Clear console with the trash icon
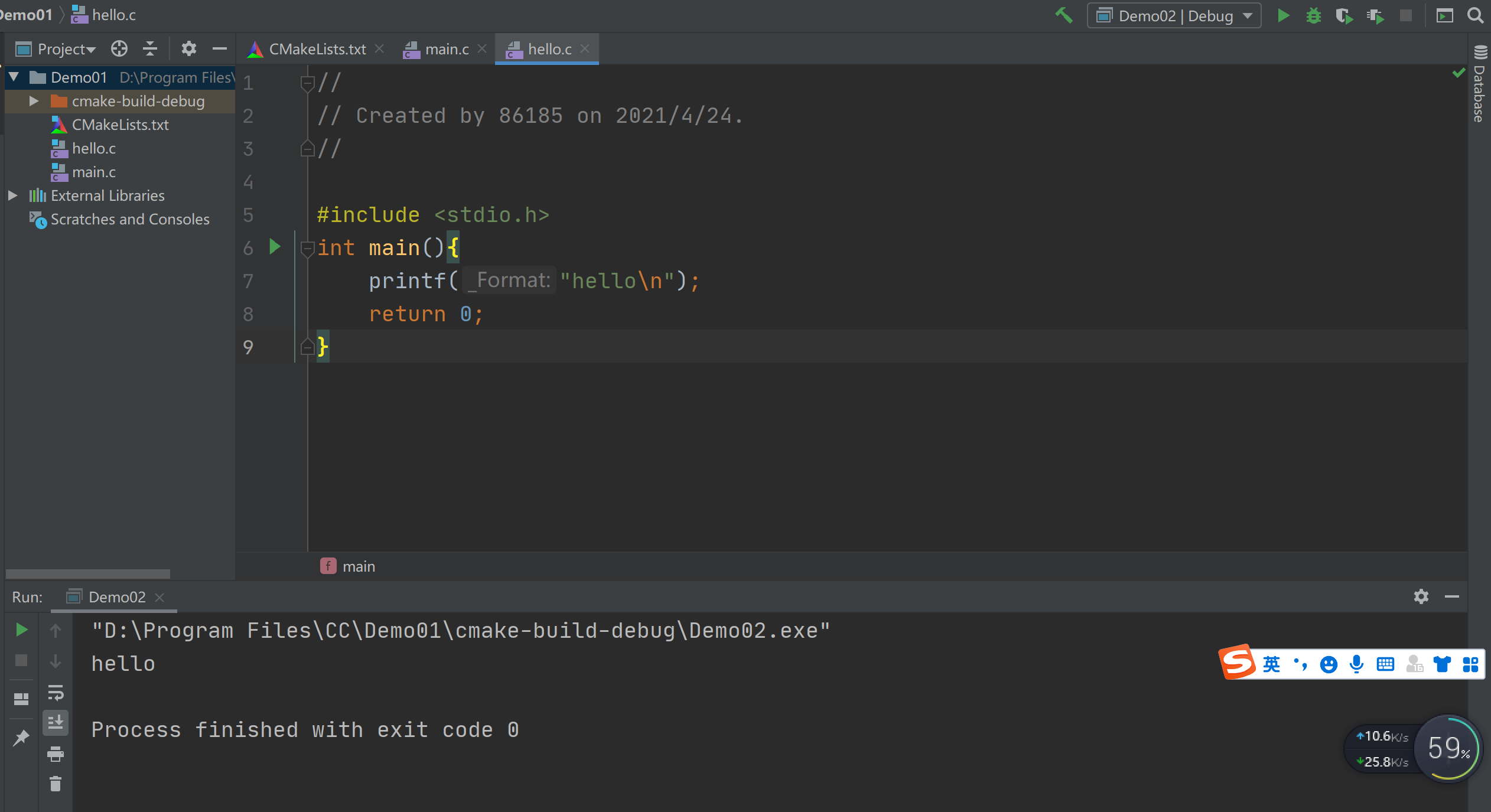The image size is (1491, 812). 56,784
